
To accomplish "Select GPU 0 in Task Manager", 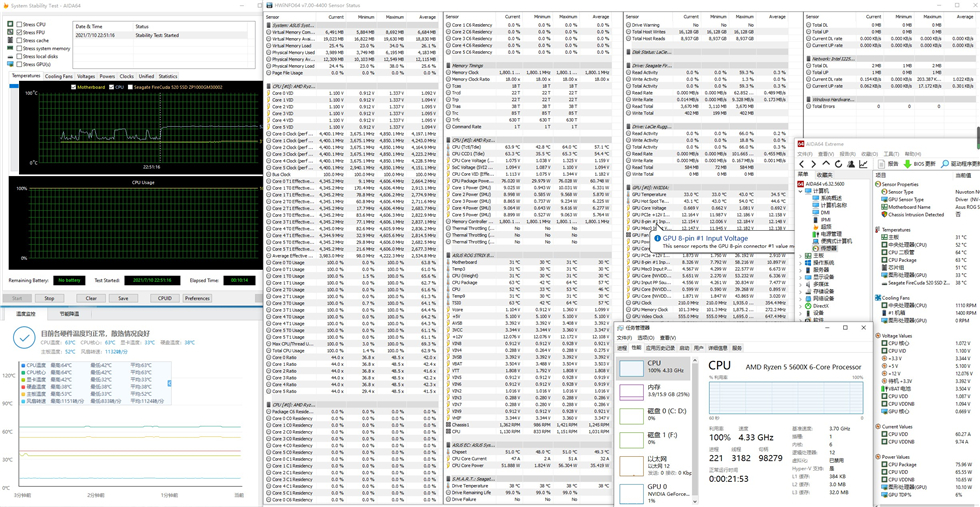I will point(653,494).
